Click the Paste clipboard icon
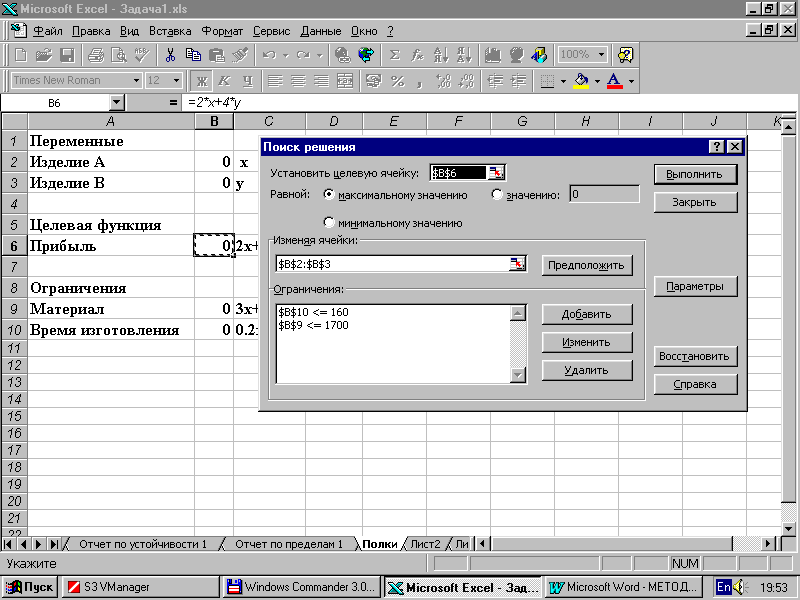This screenshot has height=600, width=800. coord(217,55)
